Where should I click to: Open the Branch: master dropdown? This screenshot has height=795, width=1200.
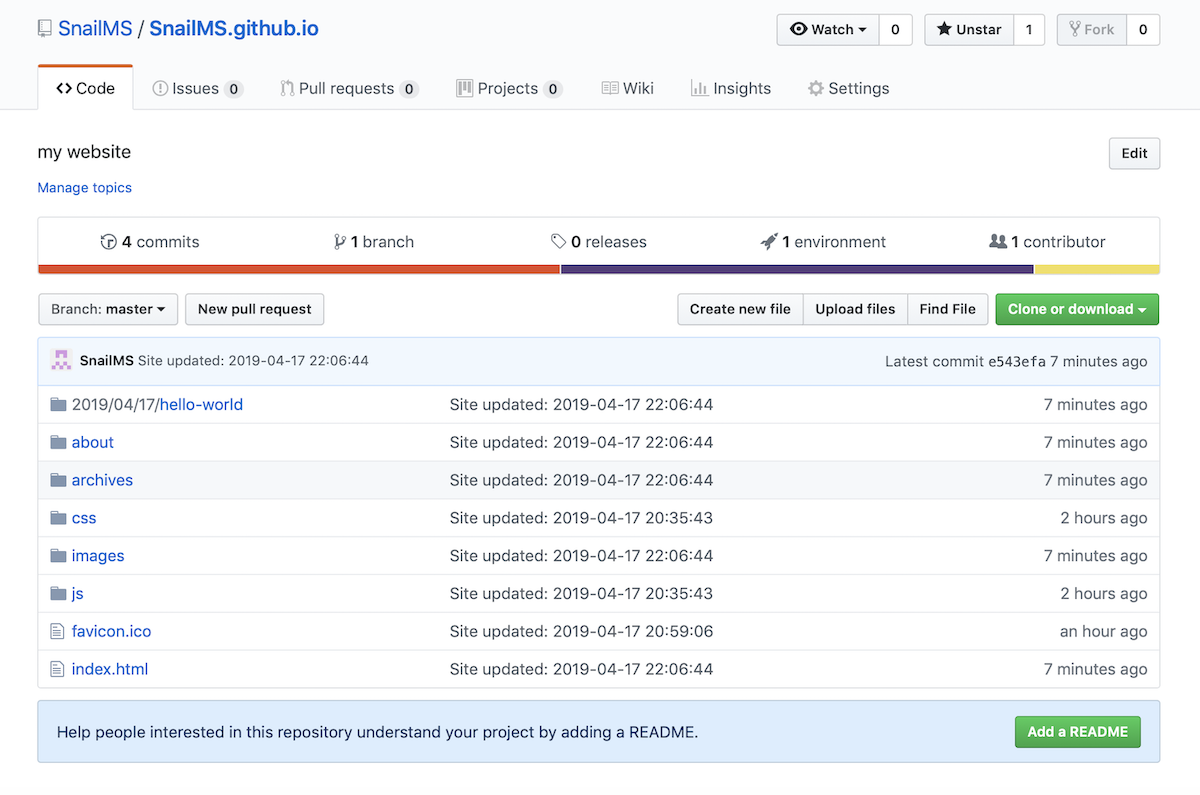click(x=108, y=309)
